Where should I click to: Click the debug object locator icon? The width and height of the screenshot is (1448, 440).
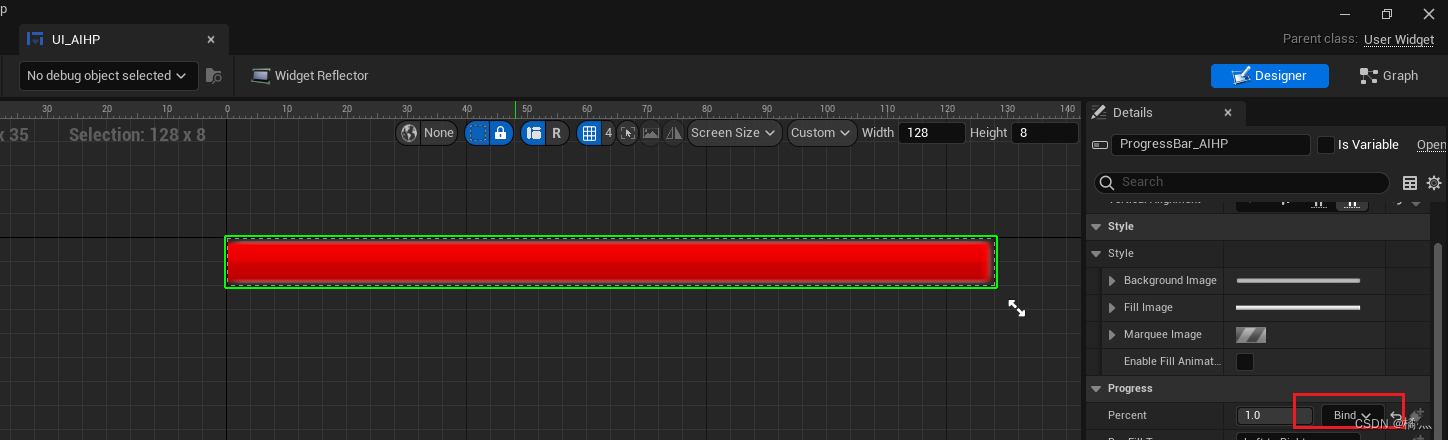click(213, 75)
